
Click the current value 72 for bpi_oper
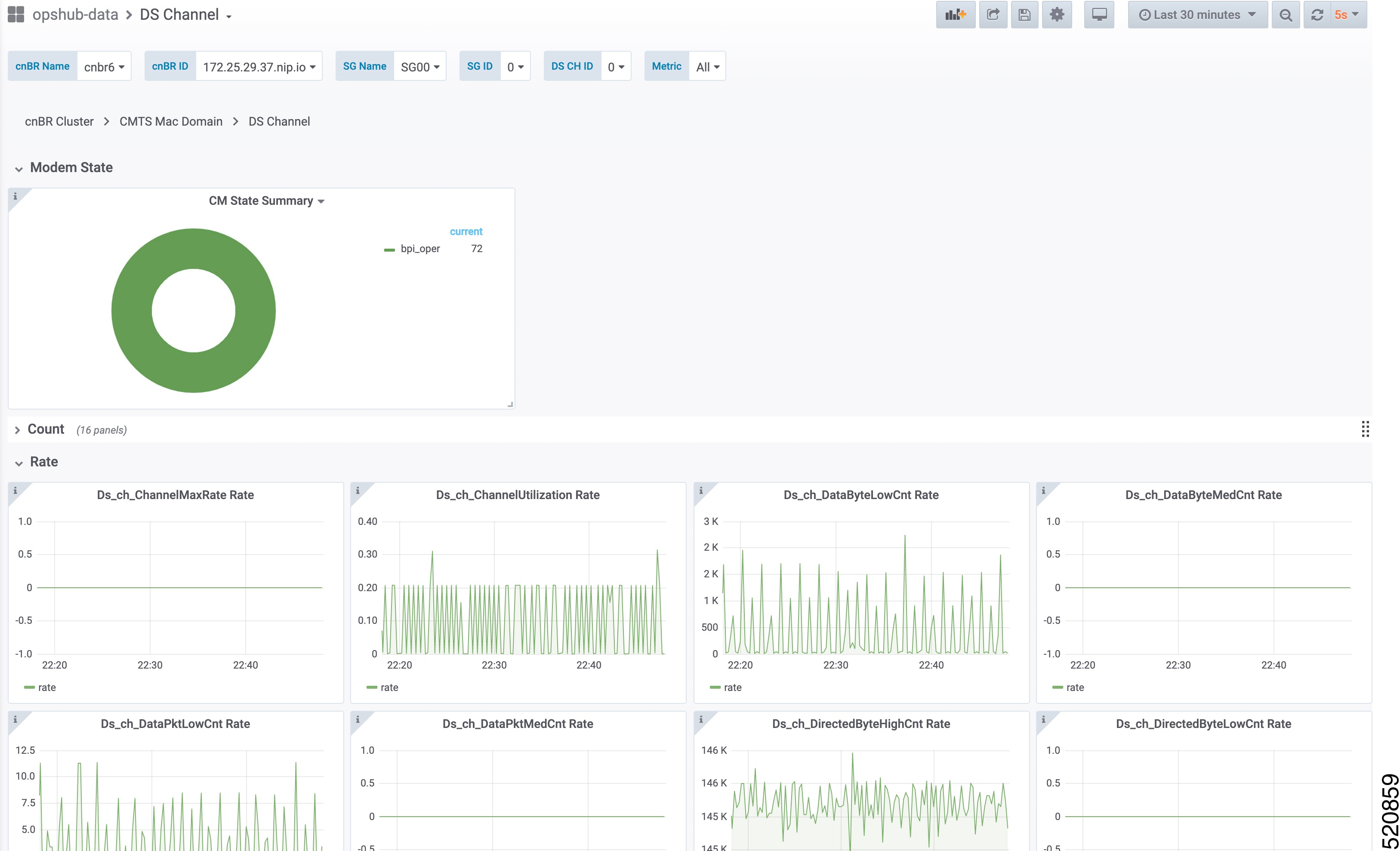click(x=477, y=249)
